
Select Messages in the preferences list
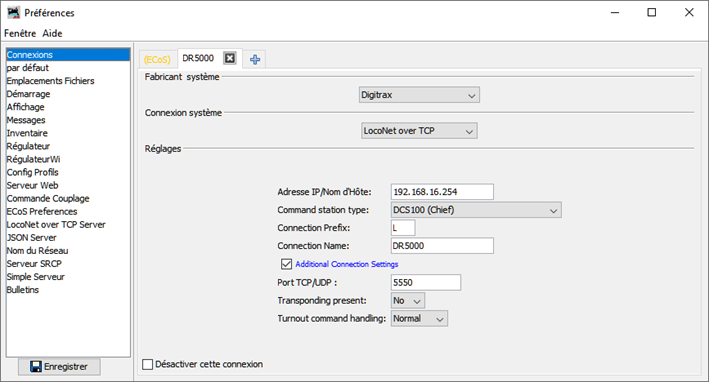(x=68, y=120)
